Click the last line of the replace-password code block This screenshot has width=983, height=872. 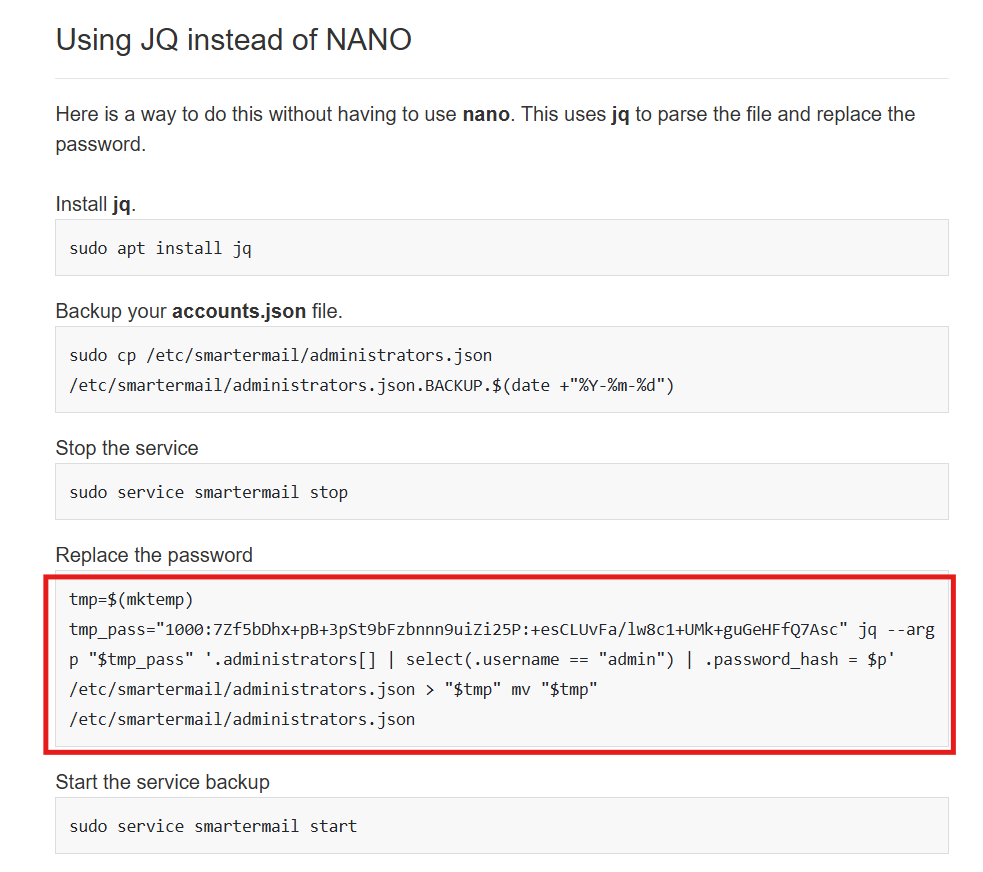point(241,719)
